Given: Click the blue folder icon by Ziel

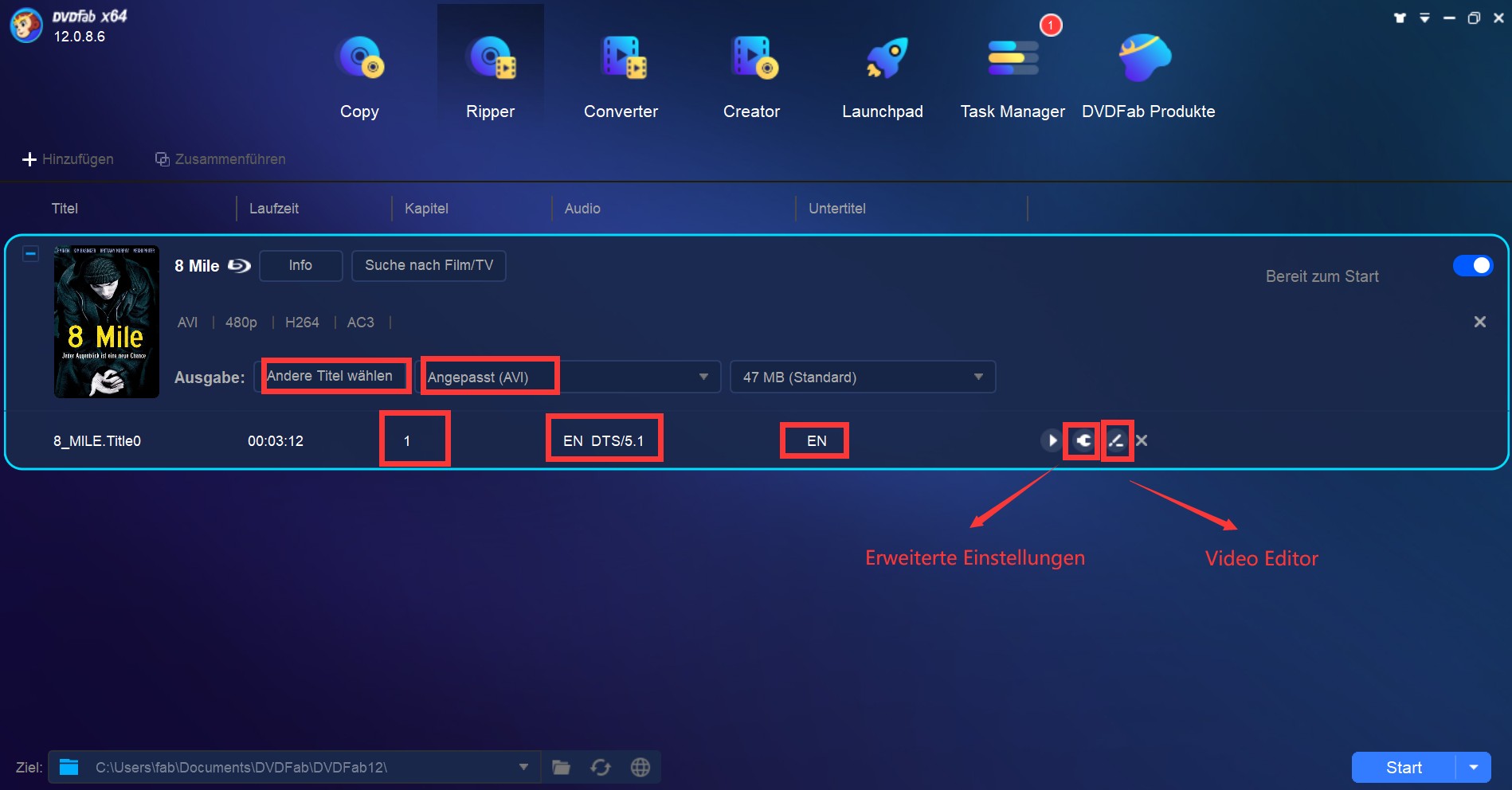Looking at the screenshot, I should 69,767.
